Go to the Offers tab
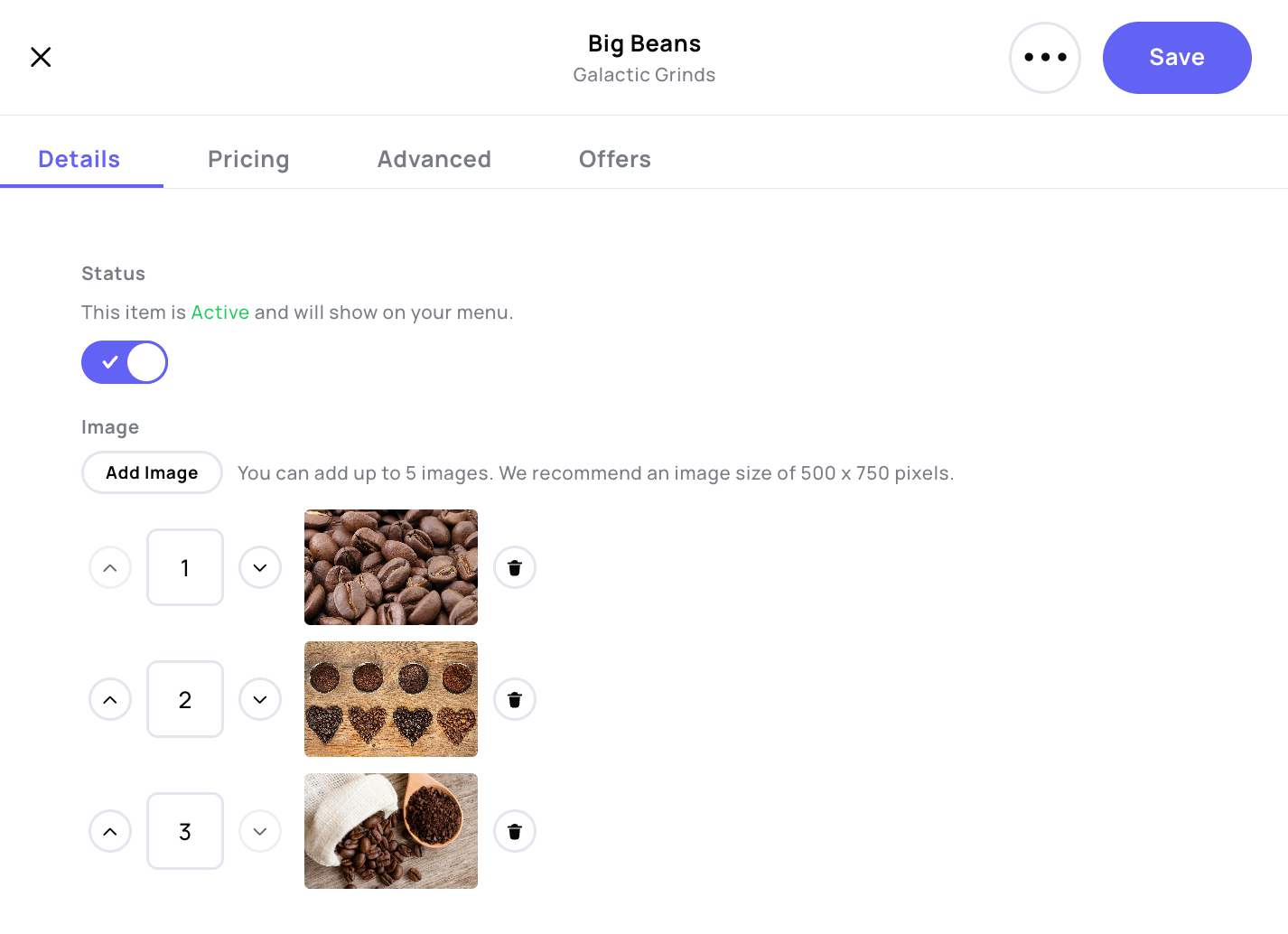The height and width of the screenshot is (934, 1288). 615,159
